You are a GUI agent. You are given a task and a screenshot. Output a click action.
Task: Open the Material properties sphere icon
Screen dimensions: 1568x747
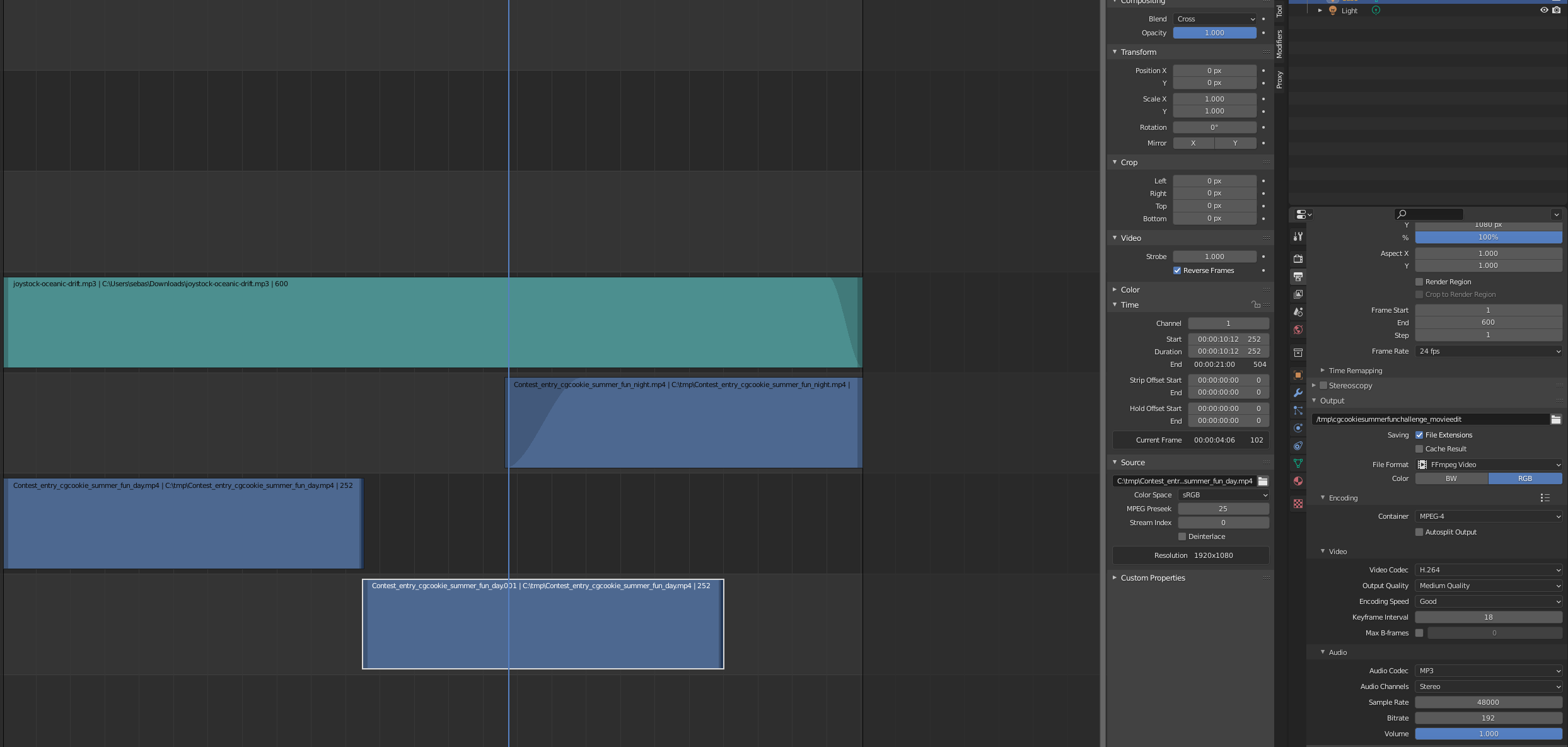click(1298, 481)
